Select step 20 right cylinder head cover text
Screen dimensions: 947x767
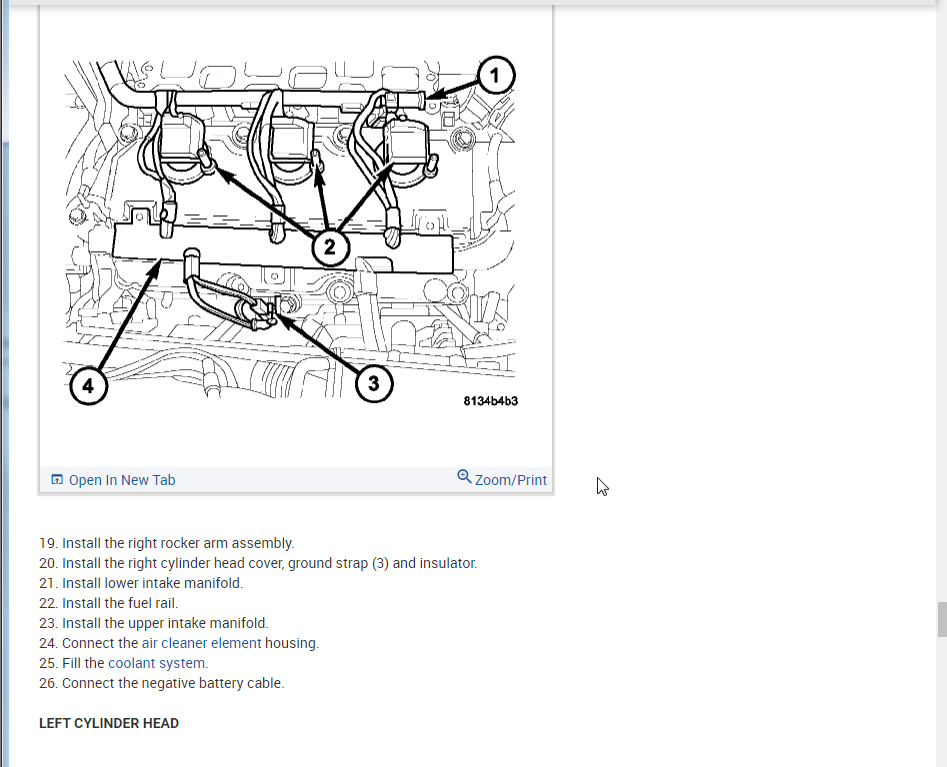[269, 563]
